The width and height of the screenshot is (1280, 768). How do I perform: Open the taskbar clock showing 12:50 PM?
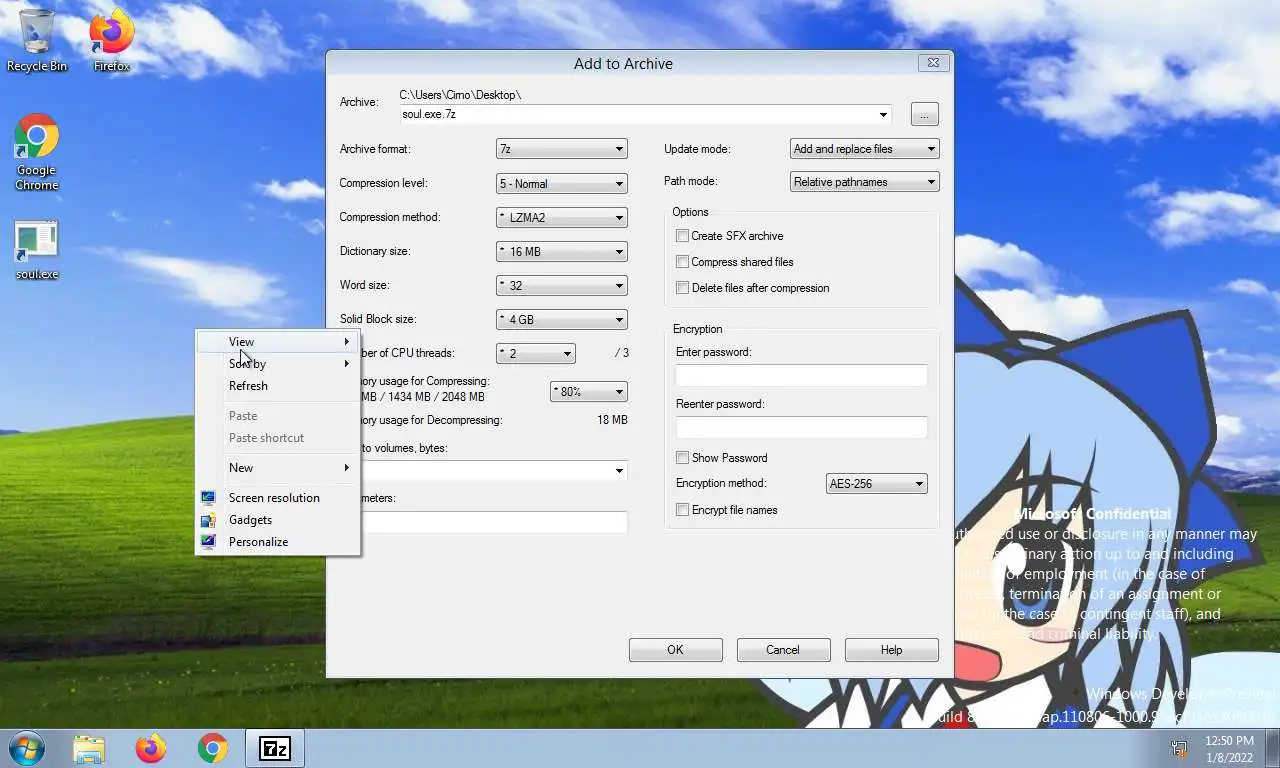pos(1229,748)
